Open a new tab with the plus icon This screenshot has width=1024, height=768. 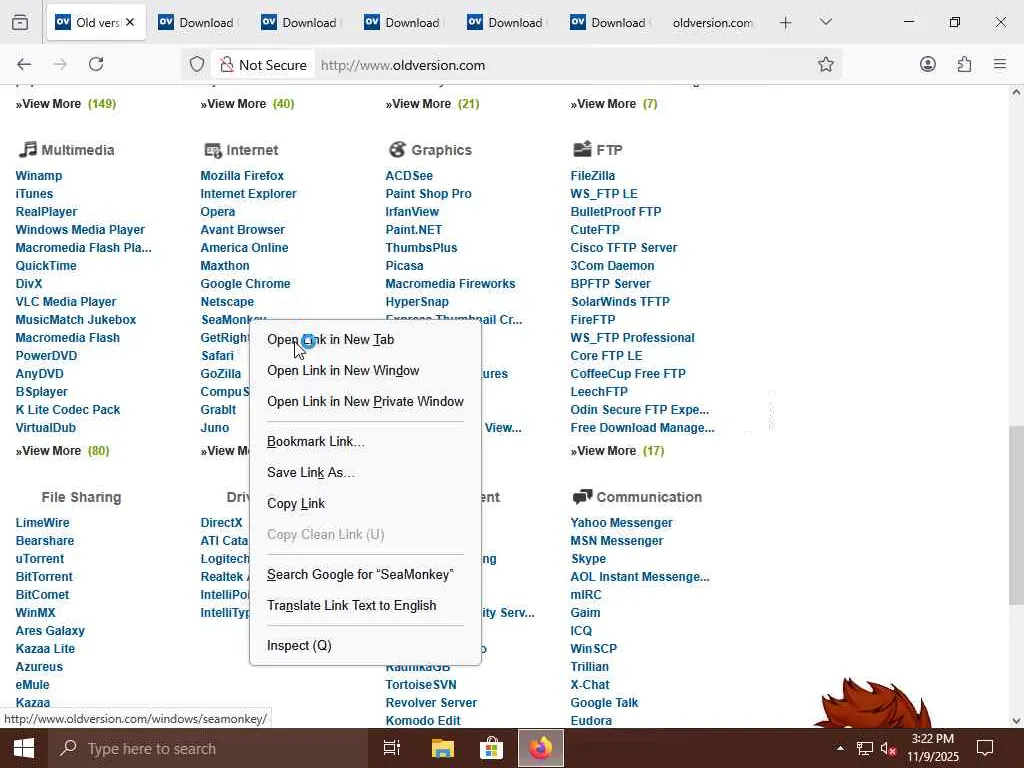(786, 23)
